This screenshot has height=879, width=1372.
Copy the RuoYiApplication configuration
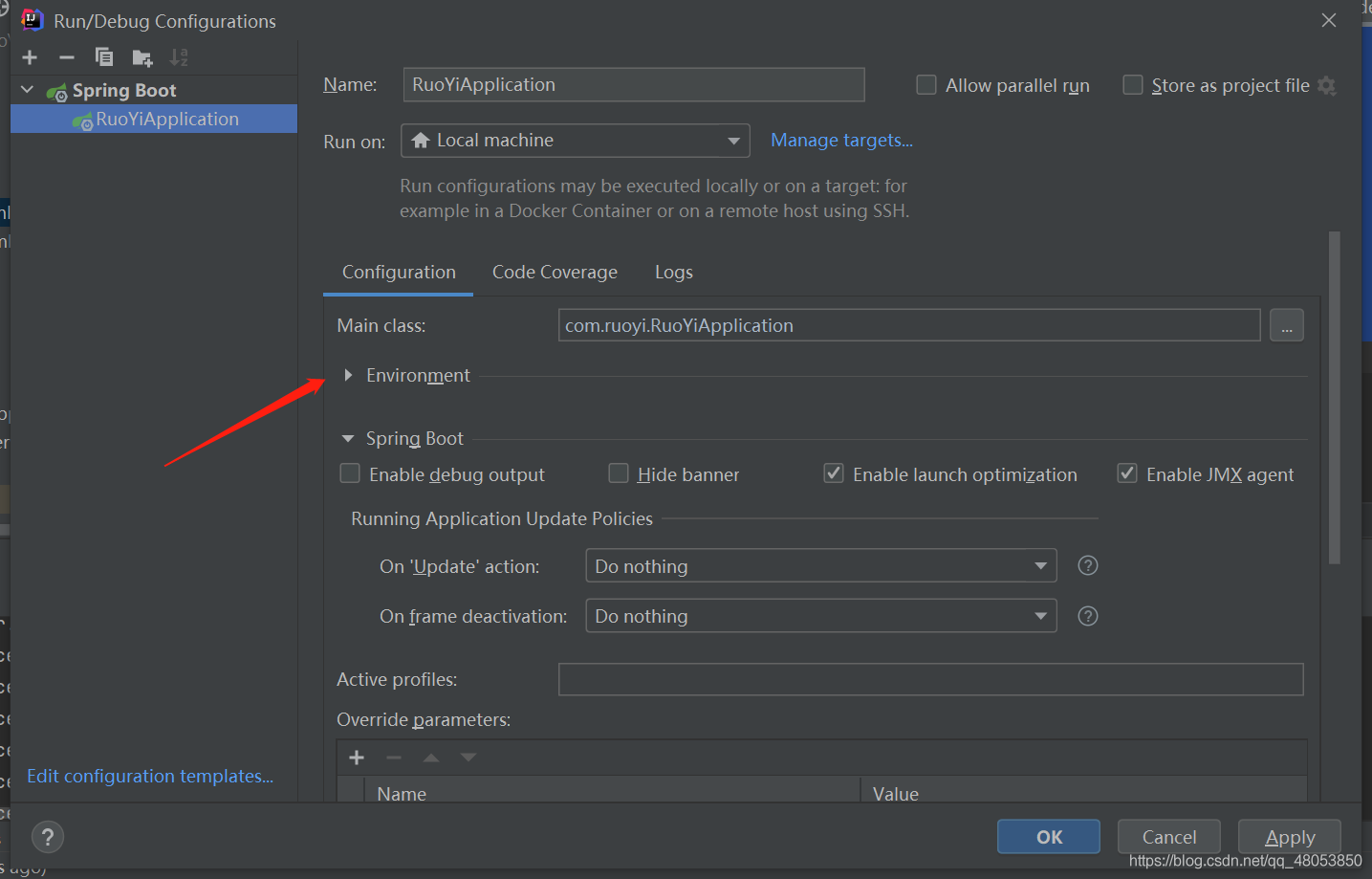[x=103, y=56]
